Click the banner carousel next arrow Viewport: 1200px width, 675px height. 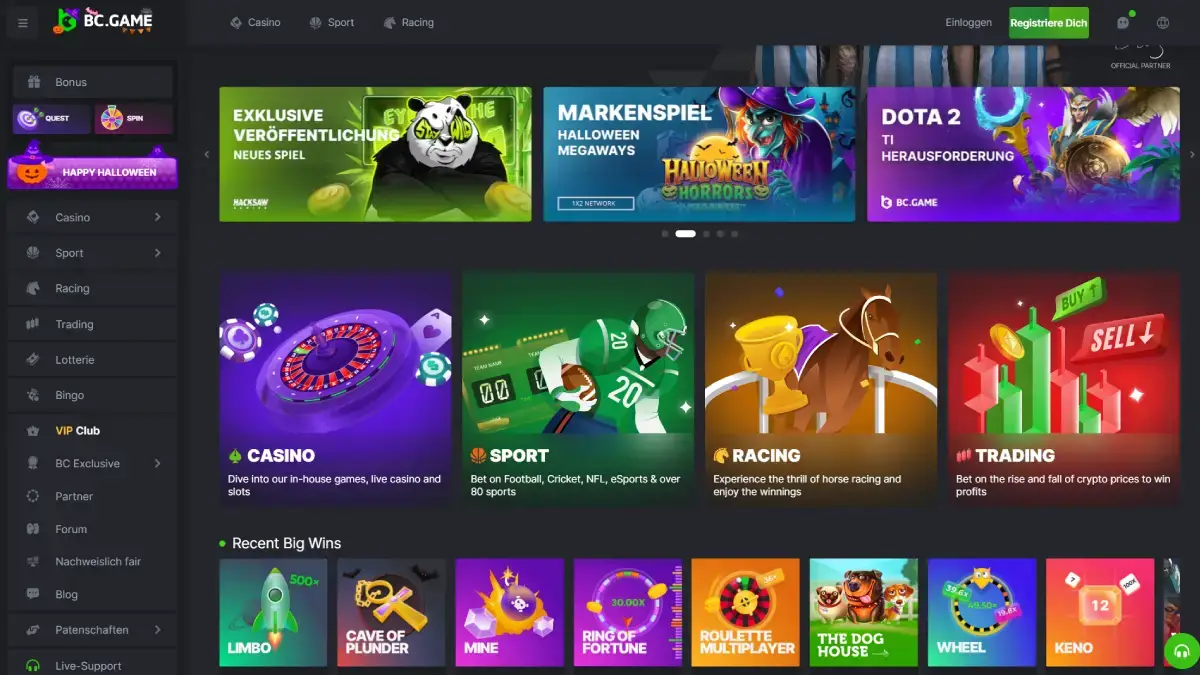point(1192,154)
